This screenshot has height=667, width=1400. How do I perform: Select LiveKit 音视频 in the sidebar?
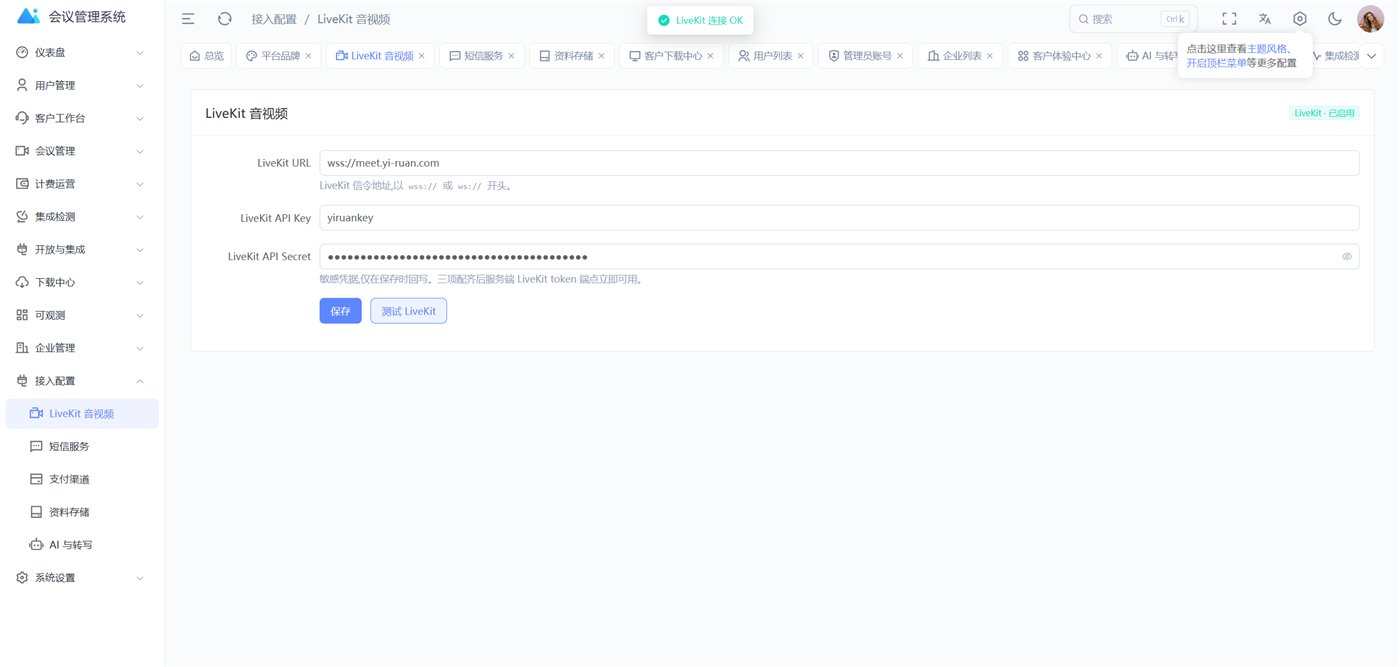(x=82, y=414)
